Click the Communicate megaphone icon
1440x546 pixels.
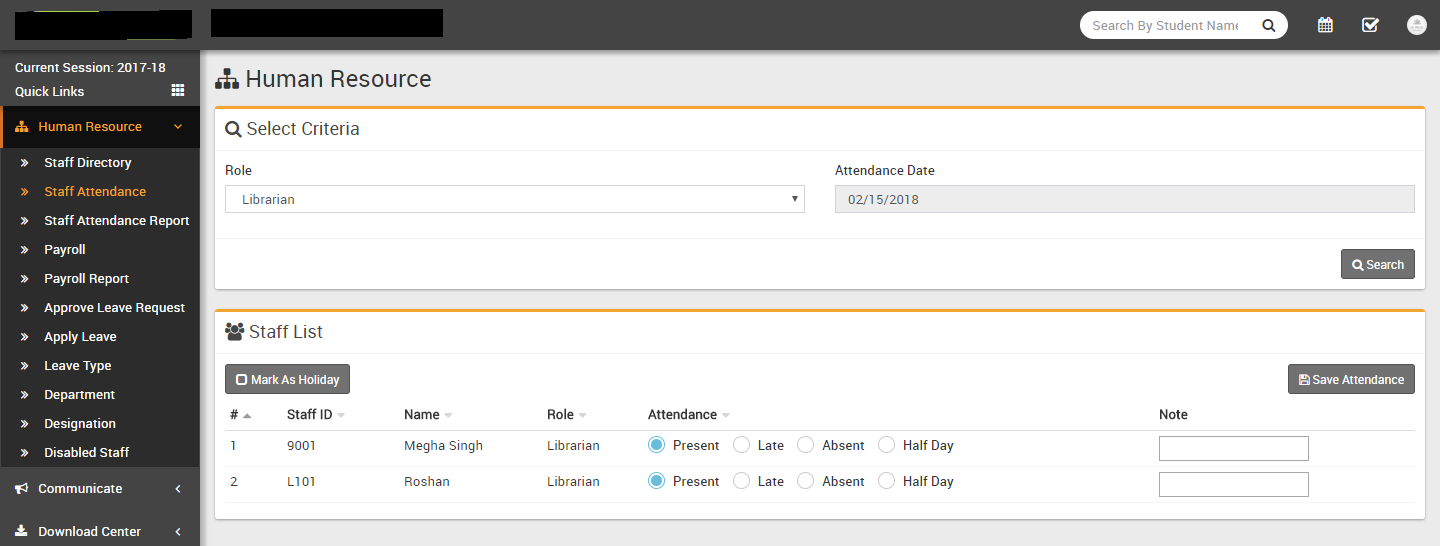point(21,489)
